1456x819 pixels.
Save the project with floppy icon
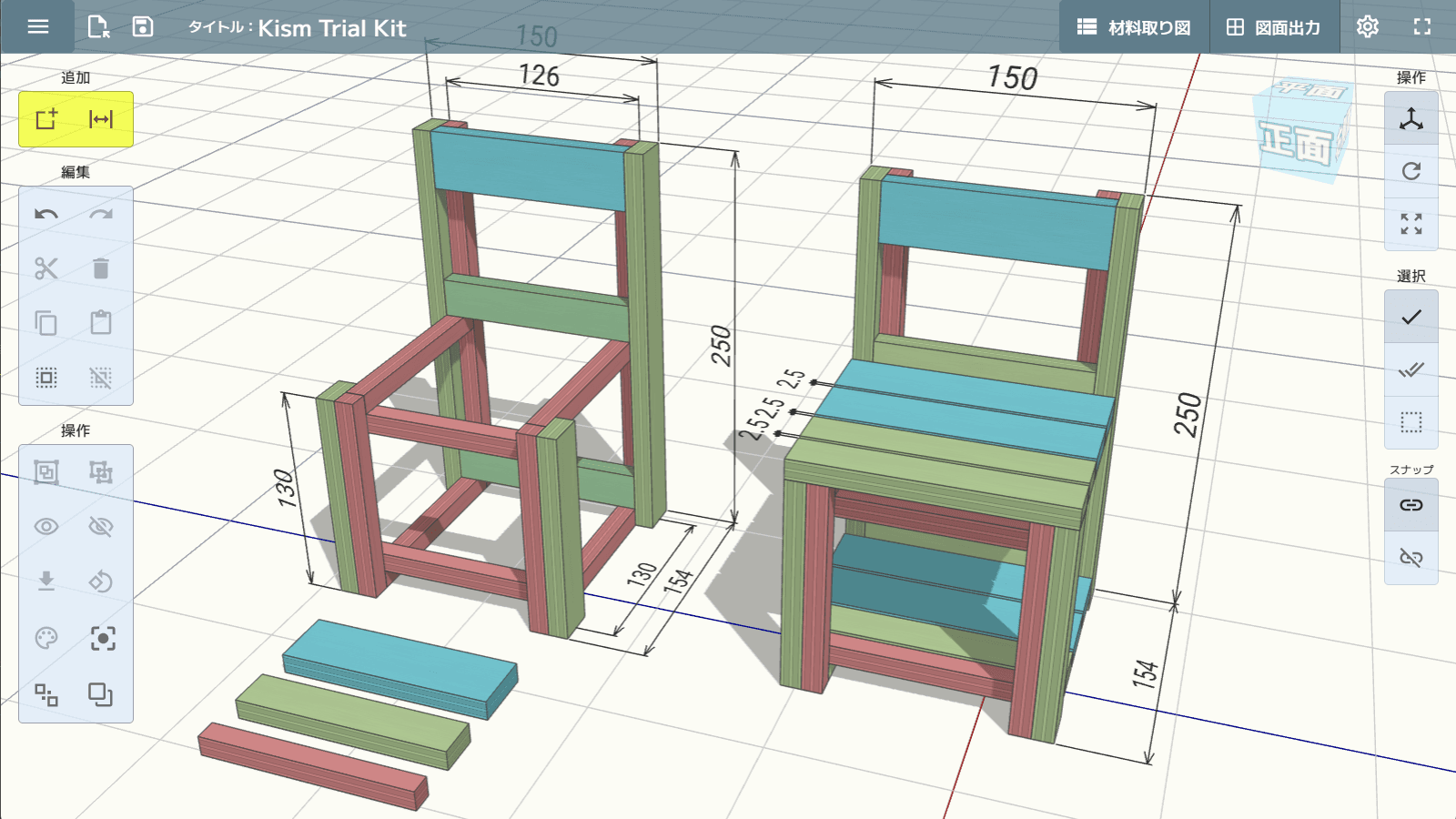pyautogui.click(x=143, y=26)
